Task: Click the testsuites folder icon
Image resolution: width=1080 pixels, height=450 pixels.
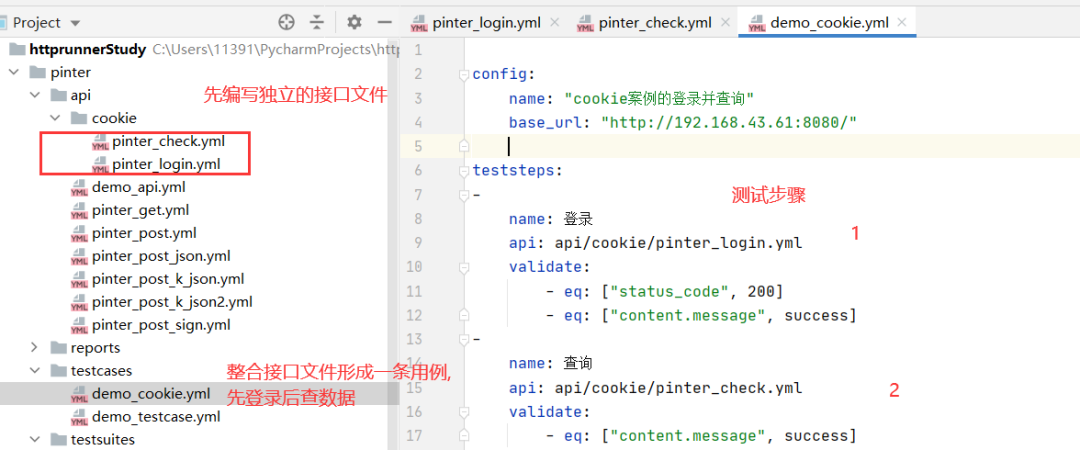Action: coord(58,439)
